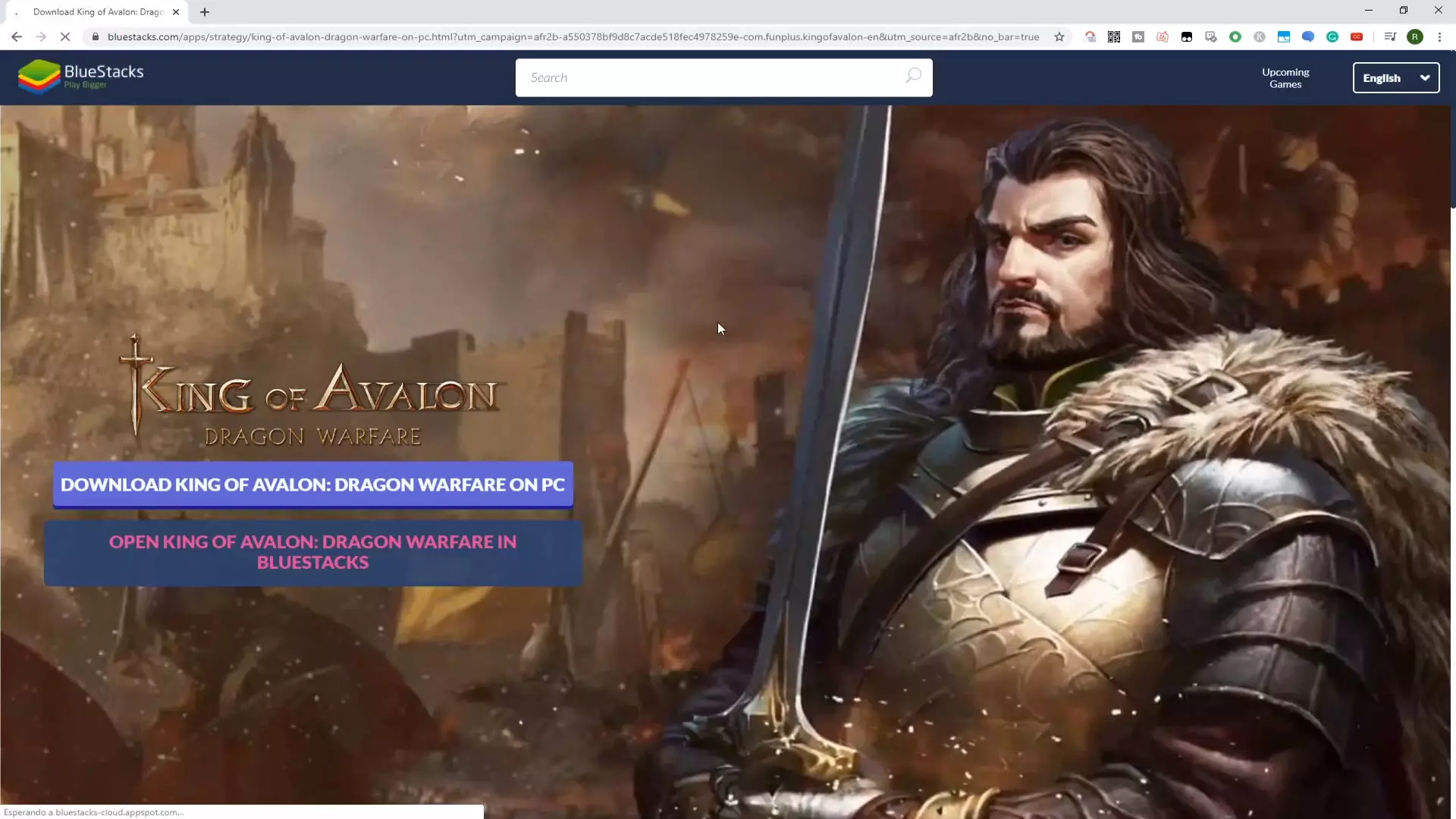Open a new browser tab
The image size is (1456, 819).
[205, 12]
